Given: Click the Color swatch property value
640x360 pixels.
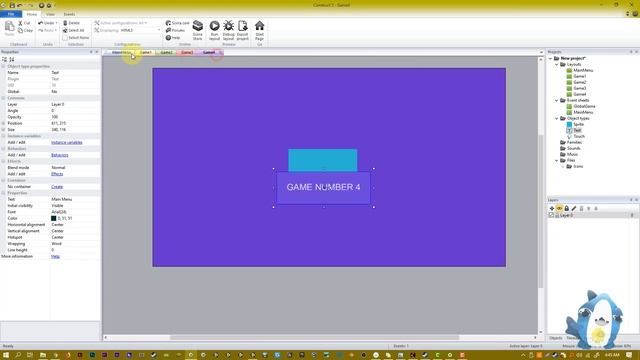Looking at the screenshot, I should point(53,218).
